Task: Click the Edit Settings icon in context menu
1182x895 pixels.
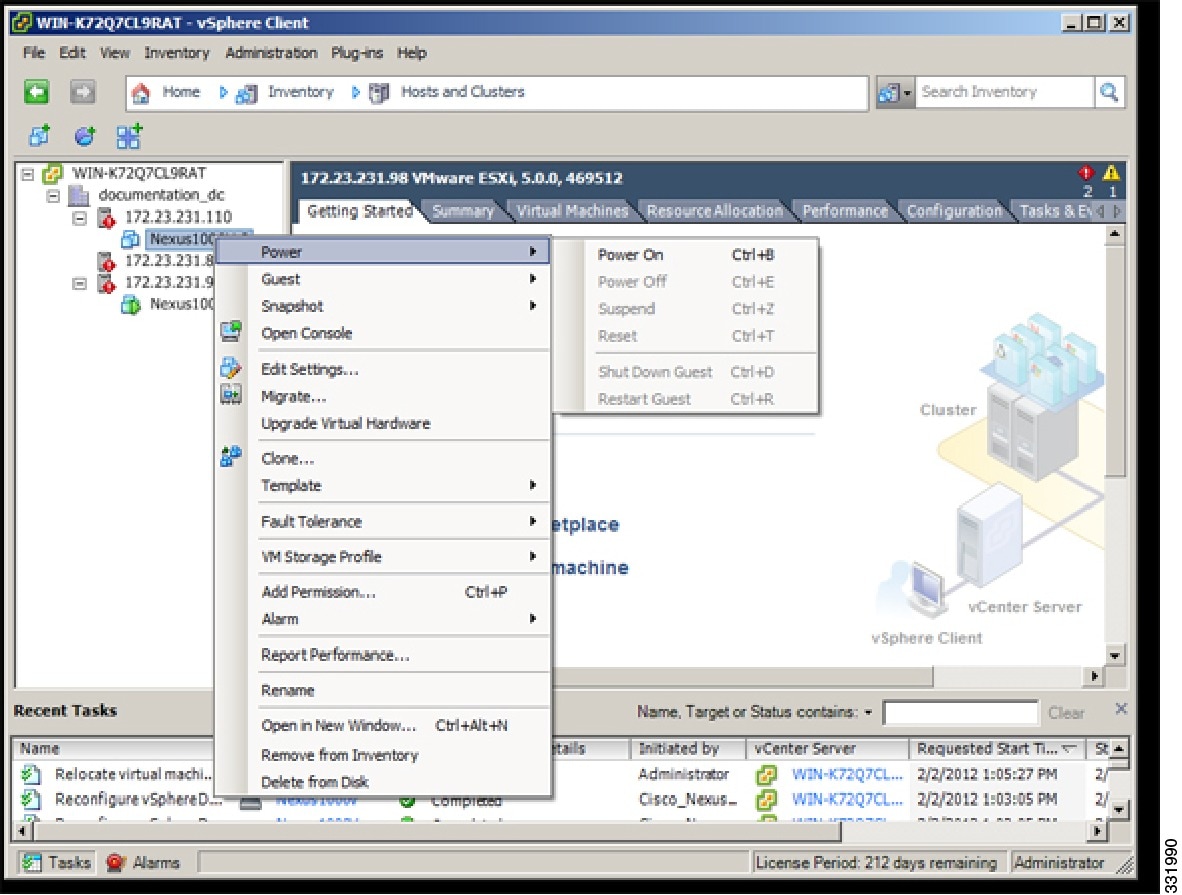Action: pos(231,367)
